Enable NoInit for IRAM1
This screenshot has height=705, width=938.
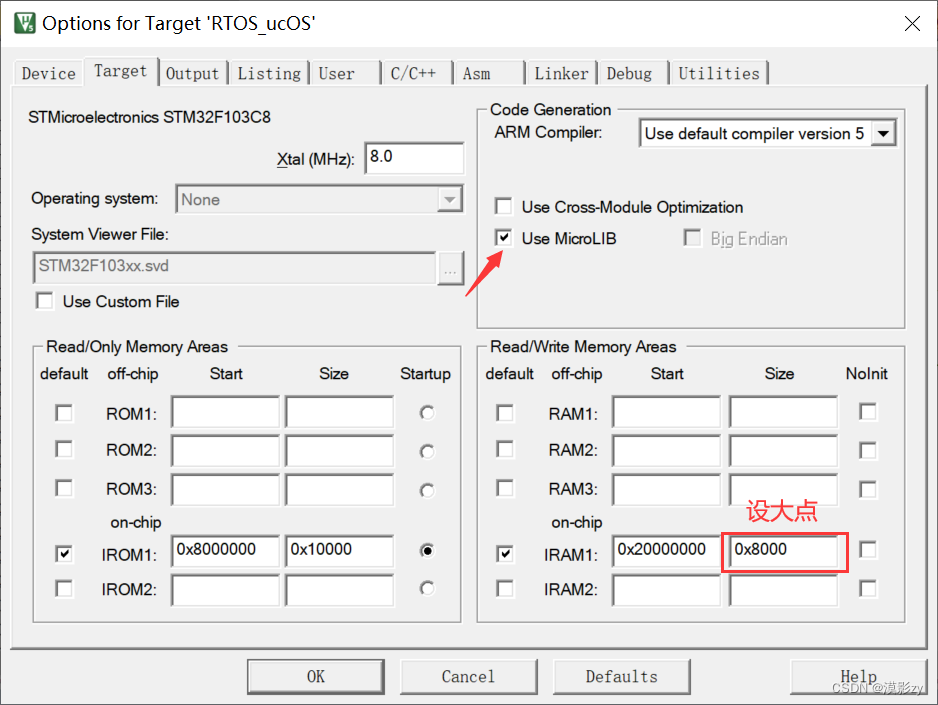(867, 550)
